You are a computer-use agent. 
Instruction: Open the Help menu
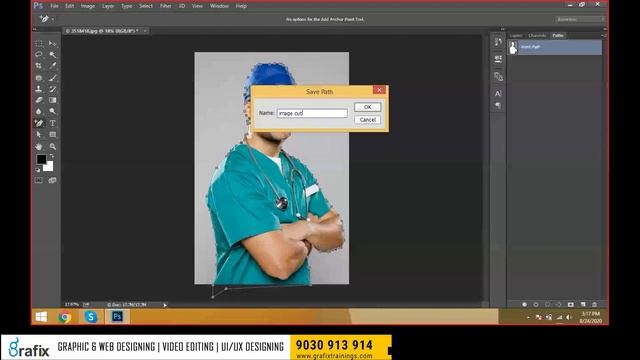pyautogui.click(x=241, y=6)
